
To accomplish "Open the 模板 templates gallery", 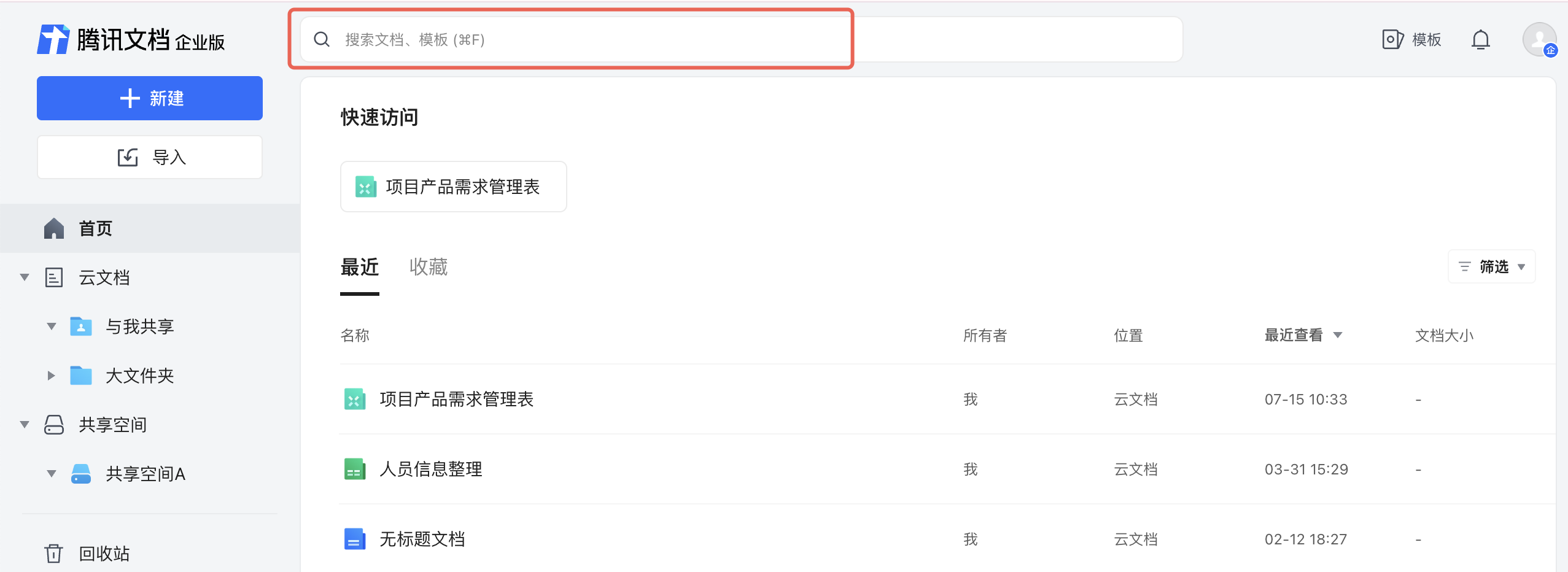I will (1411, 40).
